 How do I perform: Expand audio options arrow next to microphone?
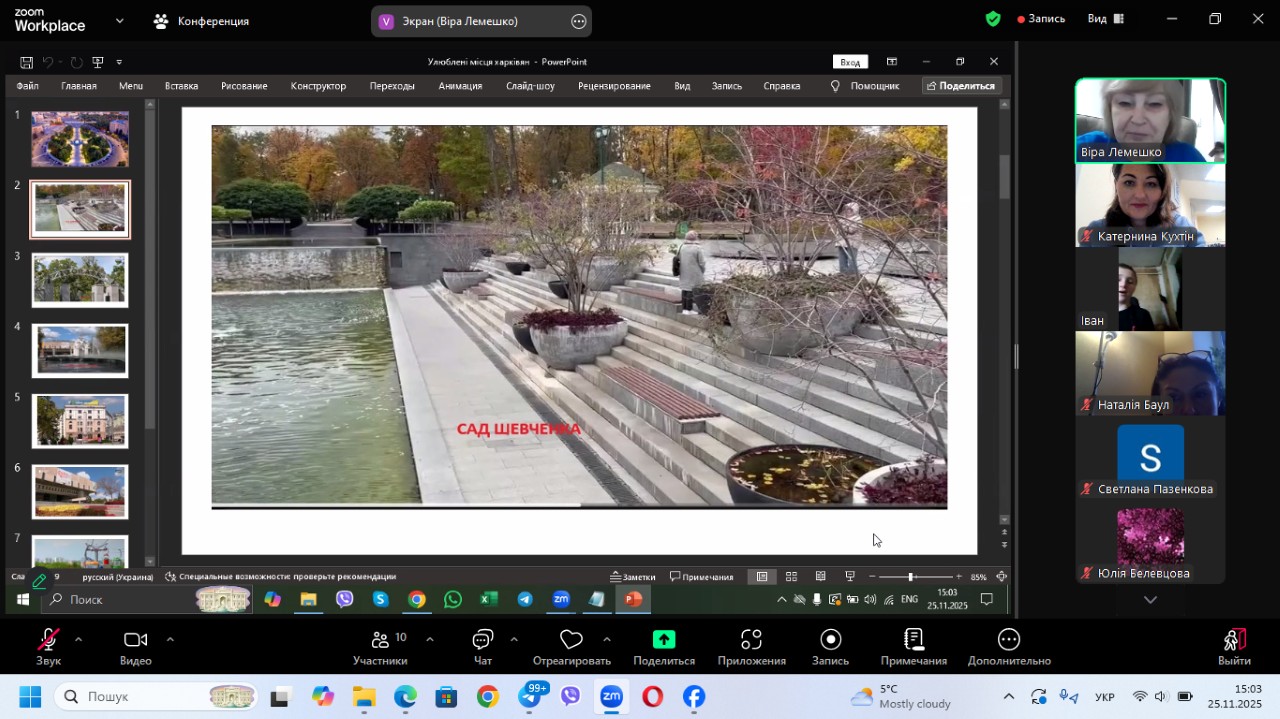pos(78,639)
